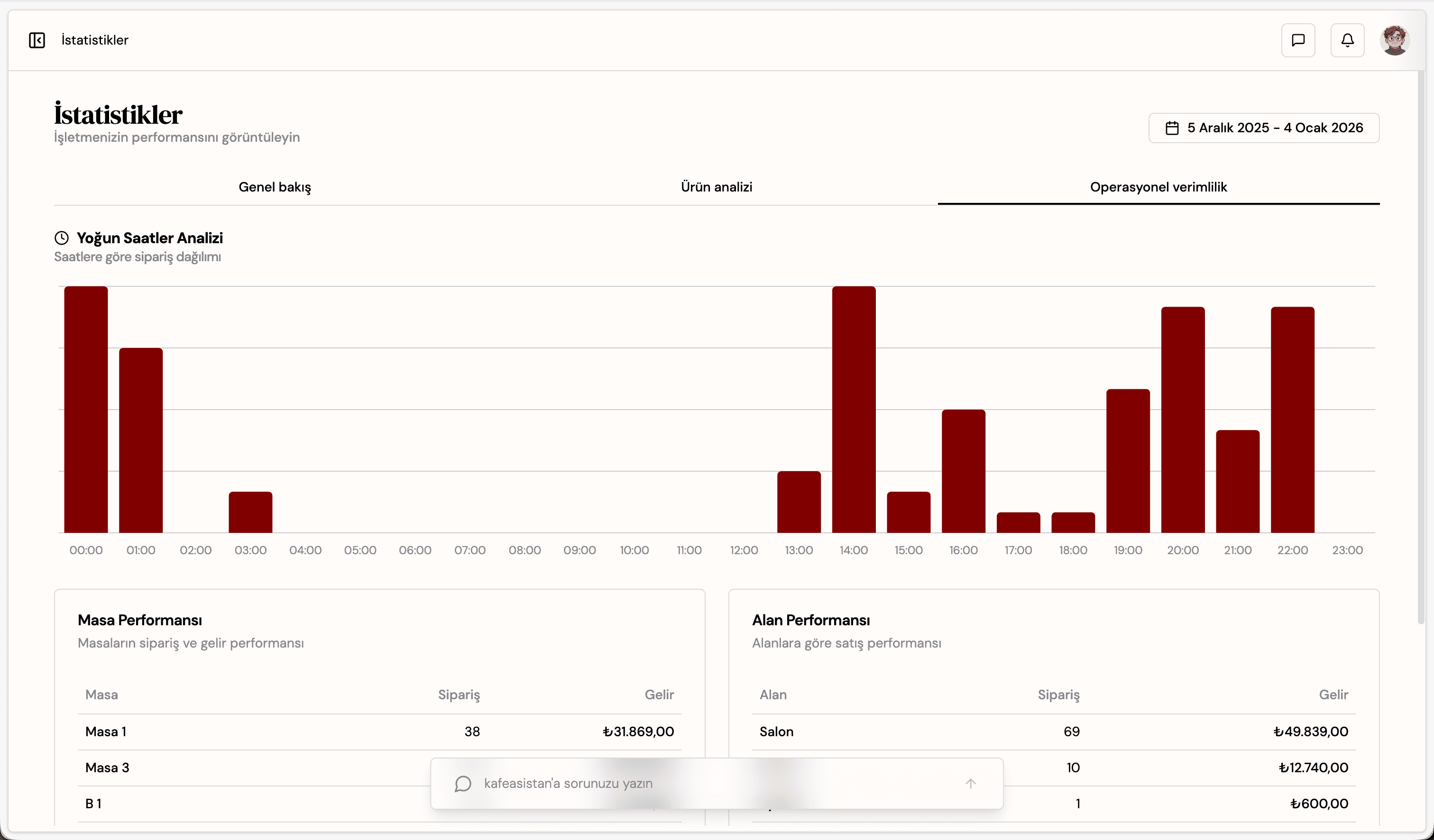Screen dimensions: 1434x840
Task: Click the 00:00 bar in chart
Action: point(86,410)
